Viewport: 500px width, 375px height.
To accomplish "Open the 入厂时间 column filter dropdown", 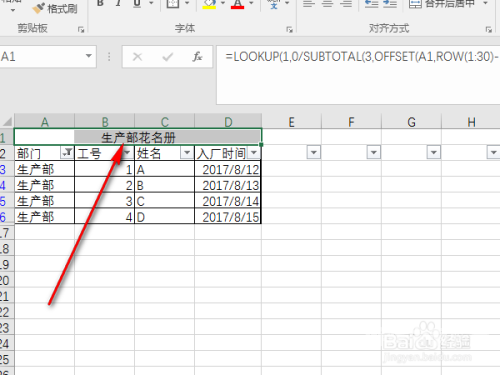I will 254,153.
